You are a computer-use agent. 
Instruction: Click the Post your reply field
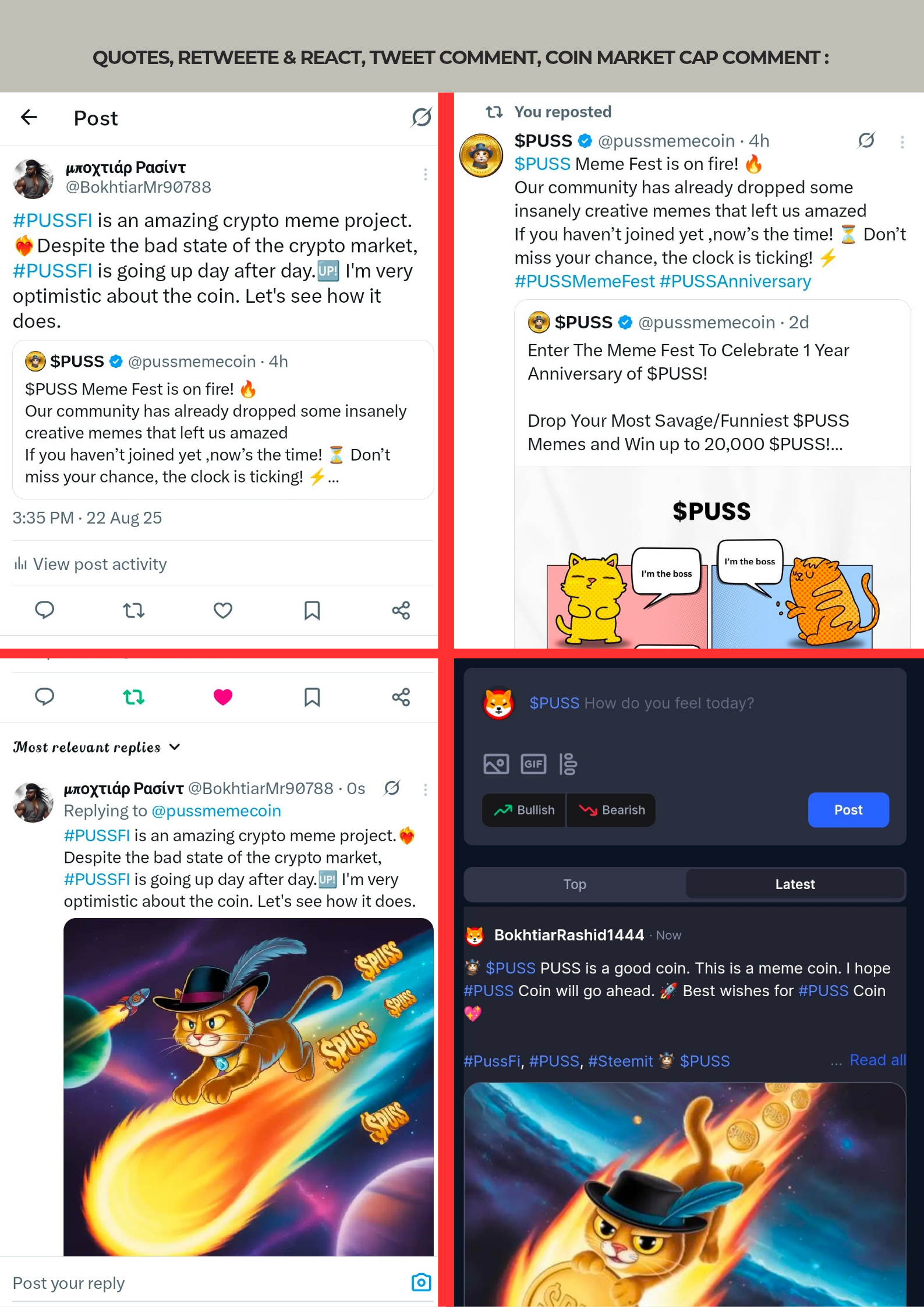tap(210, 1283)
